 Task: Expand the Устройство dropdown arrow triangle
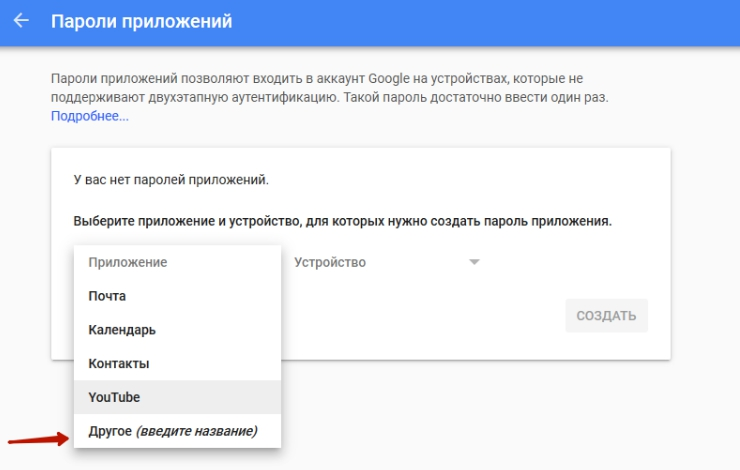coord(475,262)
